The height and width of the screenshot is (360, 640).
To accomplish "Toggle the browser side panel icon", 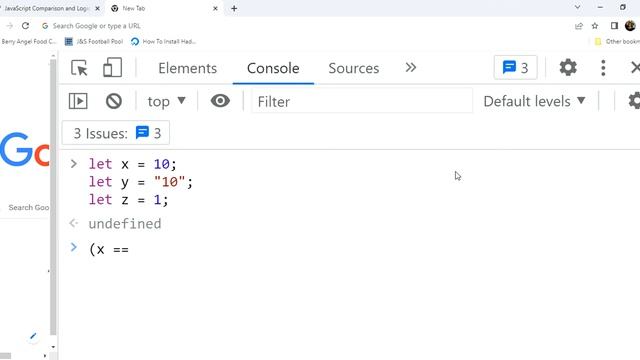I will pyautogui.click(x=614, y=26).
